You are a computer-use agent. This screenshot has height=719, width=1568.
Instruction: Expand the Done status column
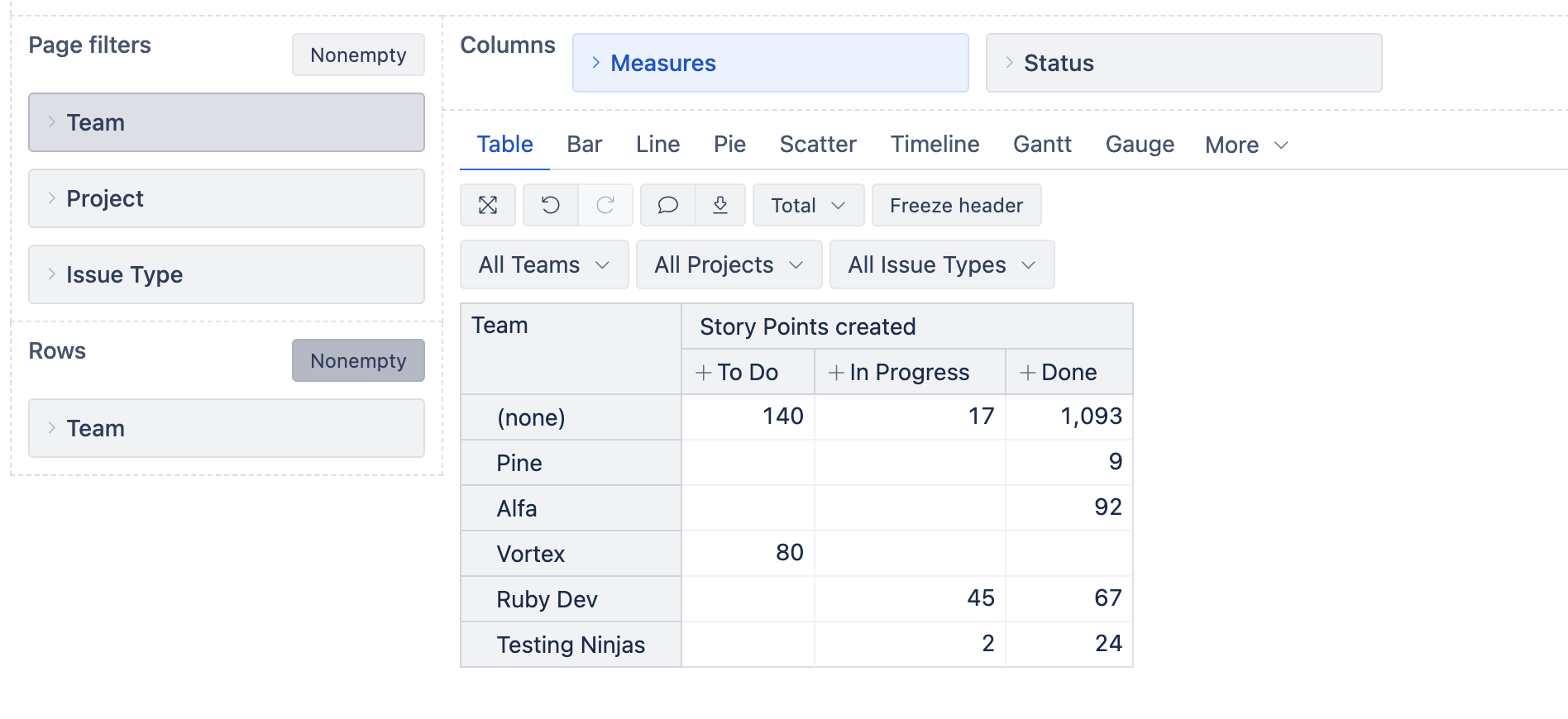[1028, 373]
